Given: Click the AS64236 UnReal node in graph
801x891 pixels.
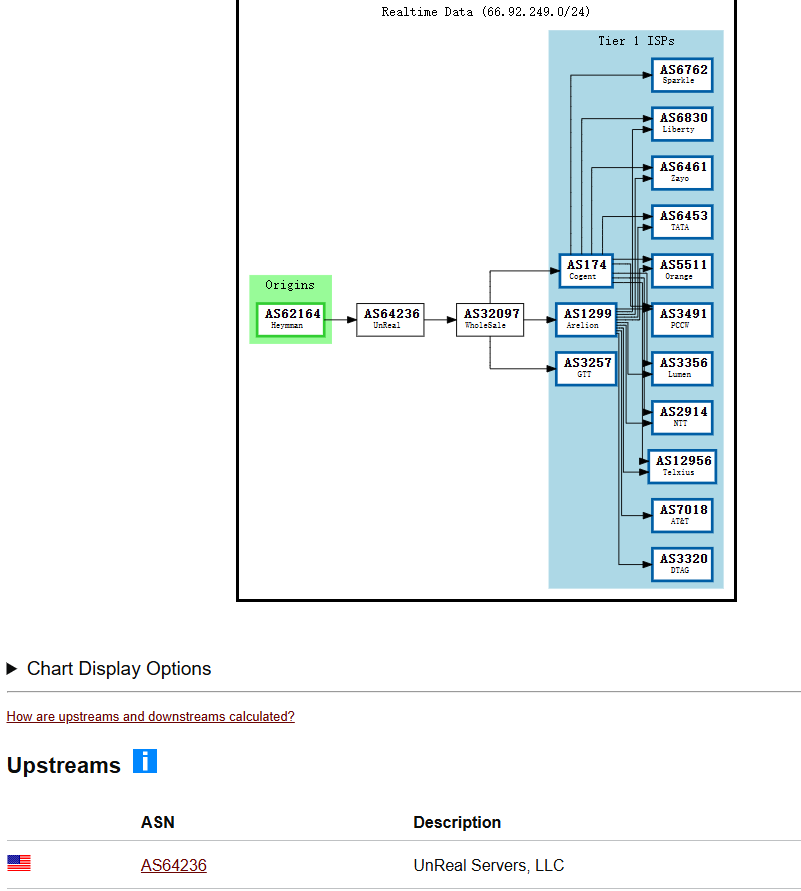Looking at the screenshot, I should [390, 319].
